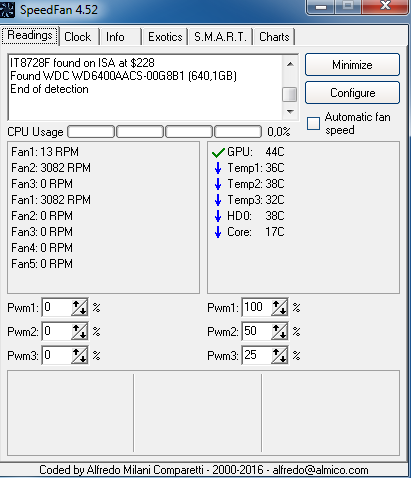
Task: Click the log scrollbar down arrow
Action: coord(290,111)
